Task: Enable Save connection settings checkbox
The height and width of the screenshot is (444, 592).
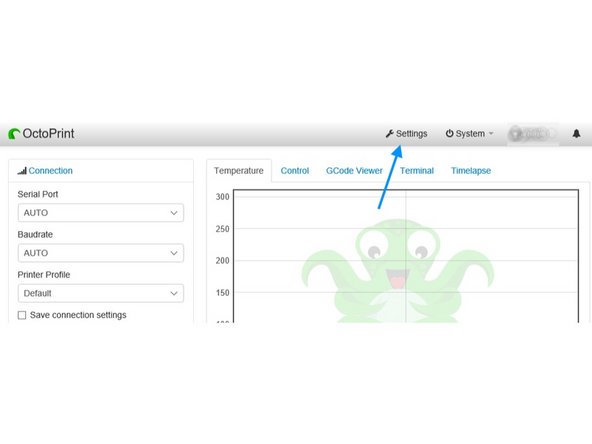Action: pos(22,315)
